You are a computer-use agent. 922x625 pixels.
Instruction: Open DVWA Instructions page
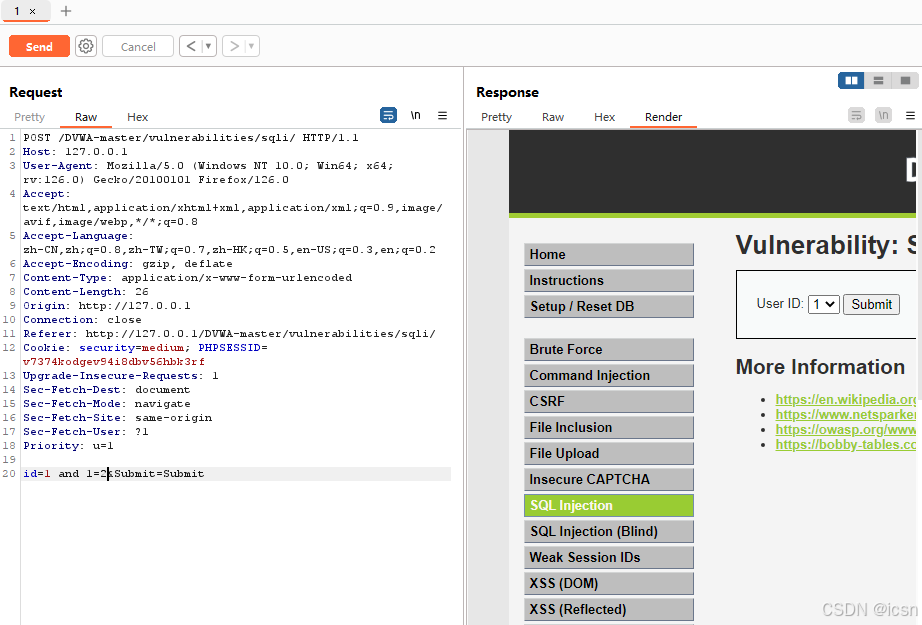[x=609, y=280]
